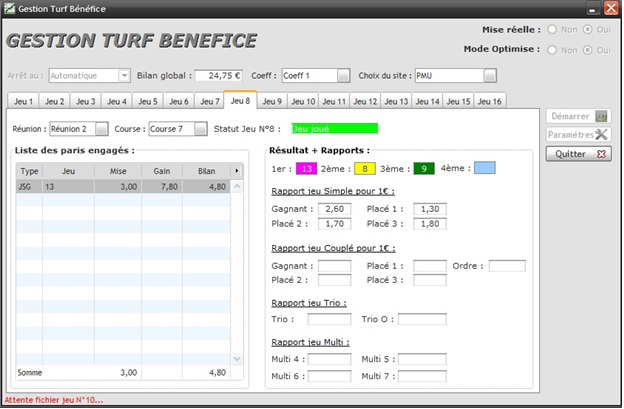Open the Réunion dropdown
The image size is (624, 409).
[x=101, y=128]
